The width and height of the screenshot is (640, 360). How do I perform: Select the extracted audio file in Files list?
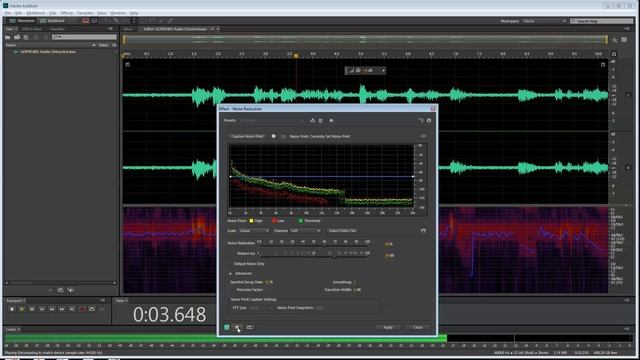48,52
